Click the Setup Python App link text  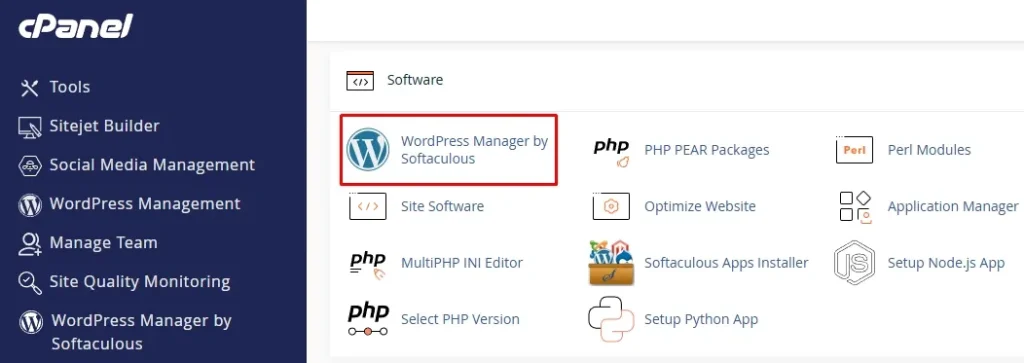coord(701,319)
